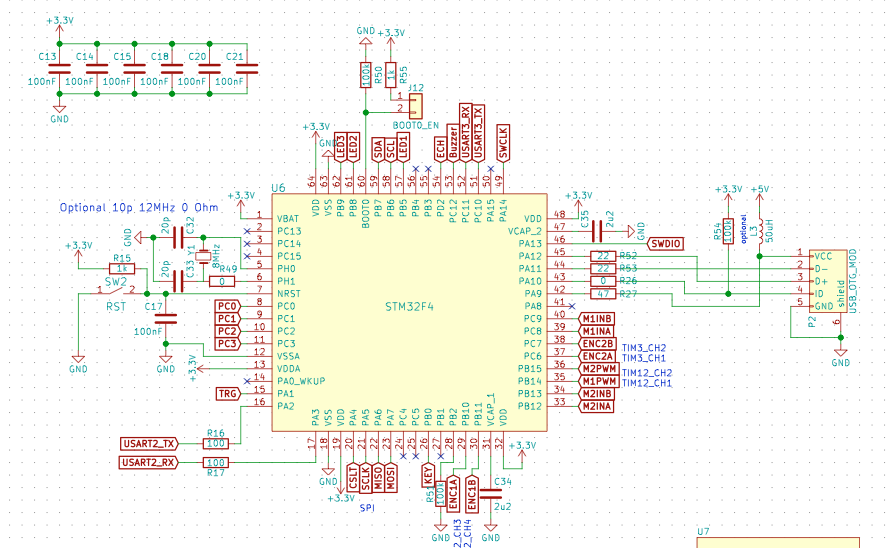
Task: Click the USART3_RX net label
Action: (465, 133)
